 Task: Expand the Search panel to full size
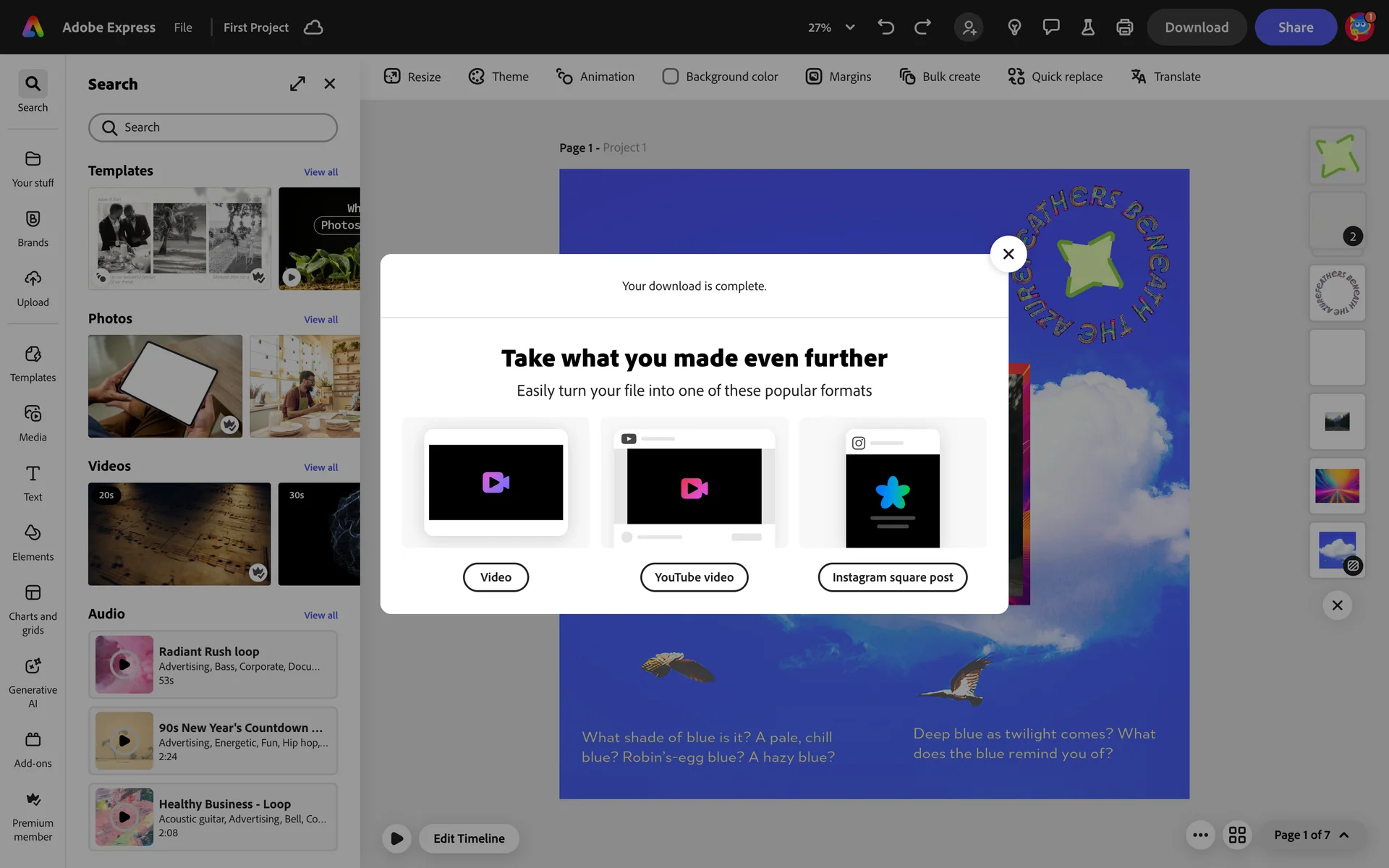tap(297, 84)
